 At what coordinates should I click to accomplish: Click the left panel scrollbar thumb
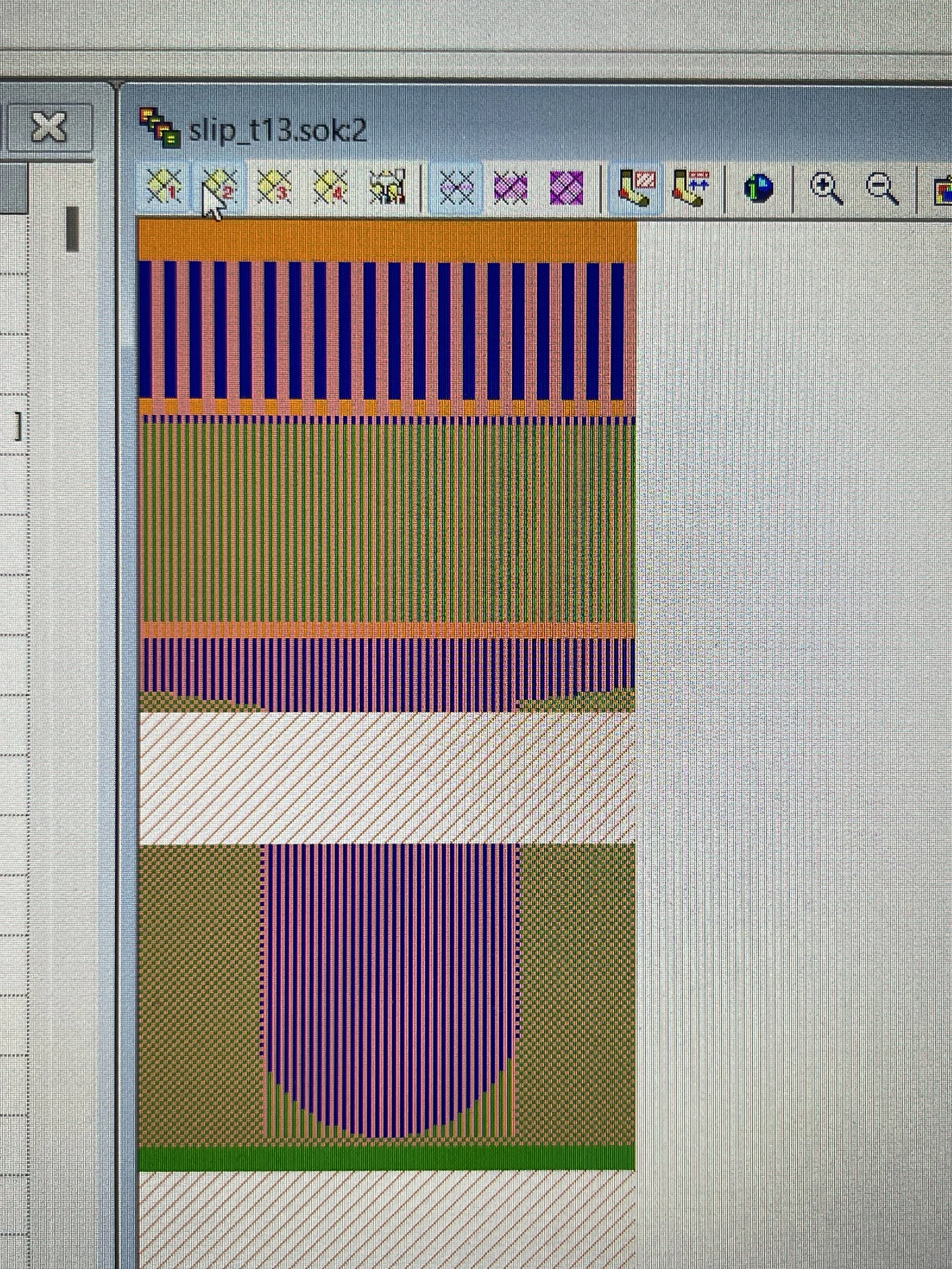[x=72, y=229]
